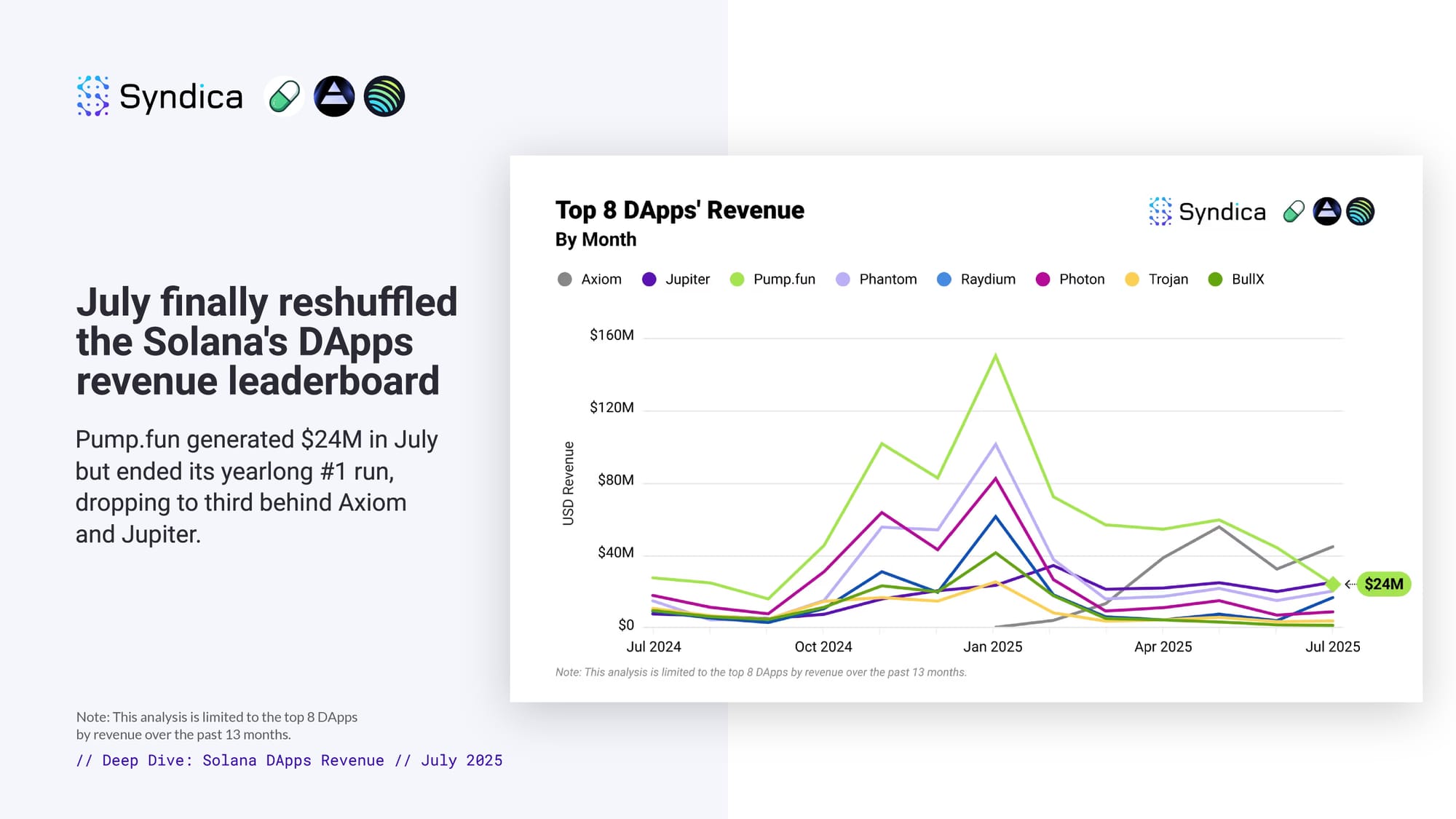Click the Pump.fun pill icon beside Syndica header
Viewport: 1456px width, 819px height.
[x=284, y=96]
